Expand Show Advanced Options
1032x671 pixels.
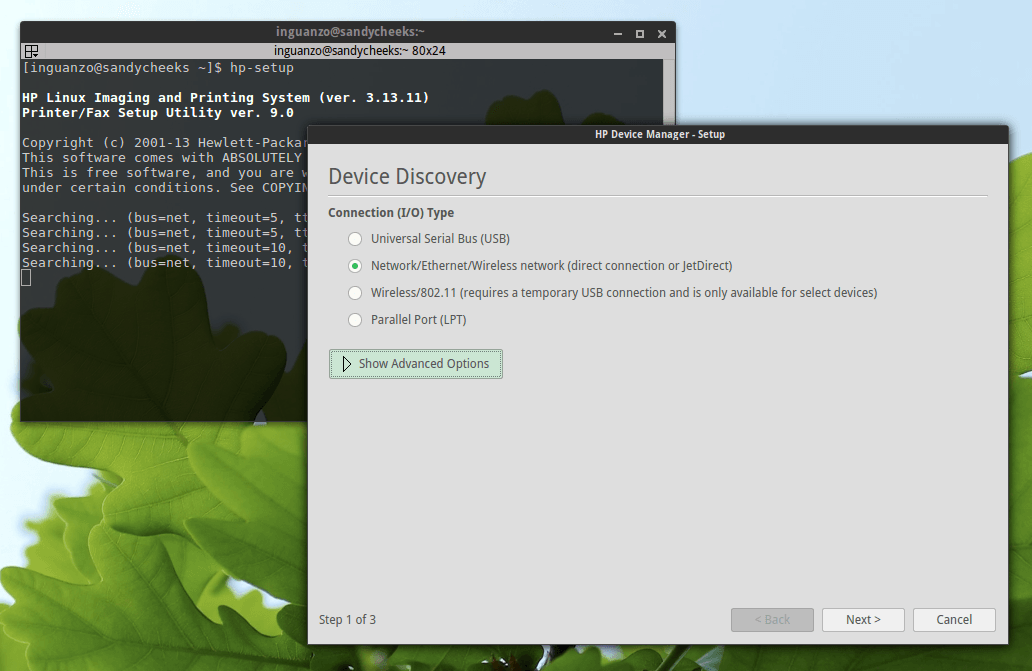(x=415, y=363)
